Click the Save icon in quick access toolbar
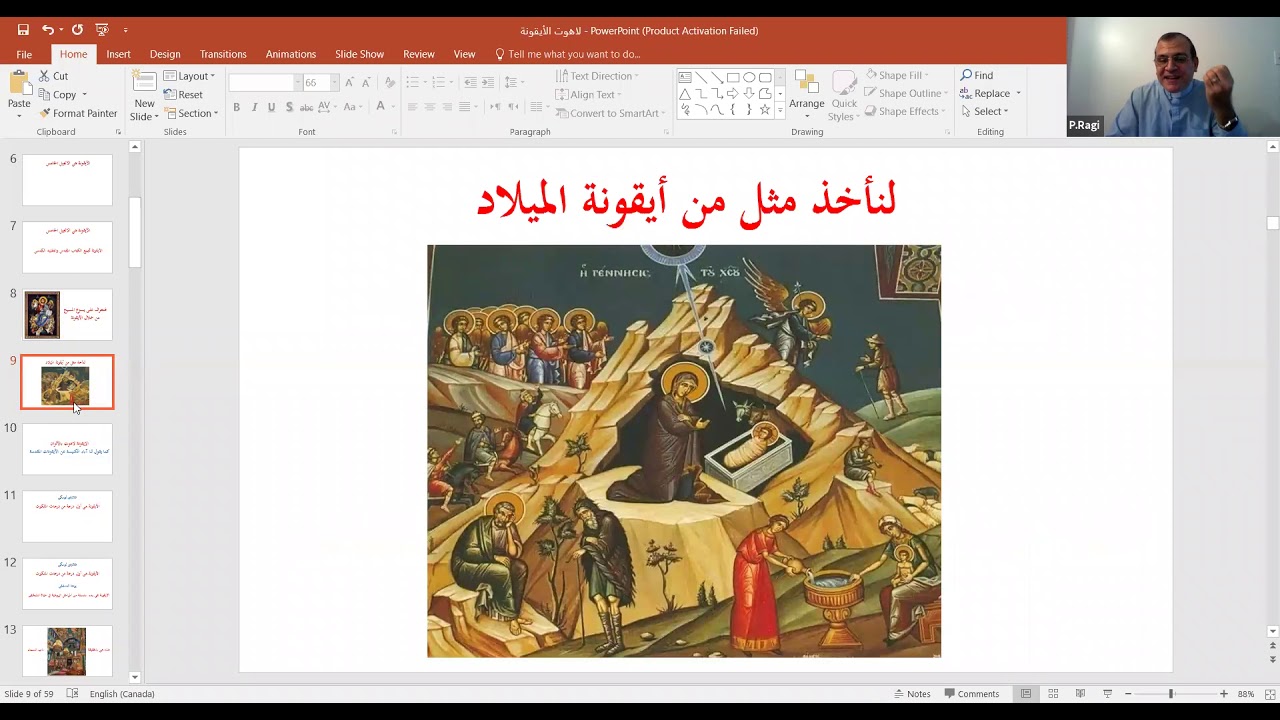This screenshot has width=1280, height=720. (23, 30)
